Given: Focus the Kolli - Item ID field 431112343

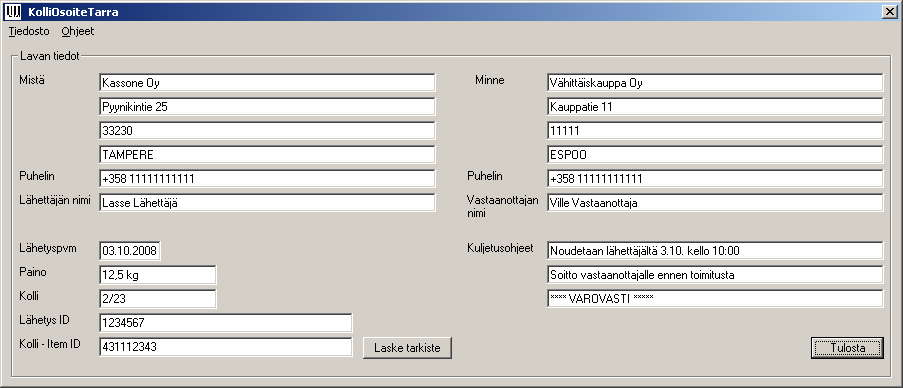Looking at the screenshot, I should point(225,347).
